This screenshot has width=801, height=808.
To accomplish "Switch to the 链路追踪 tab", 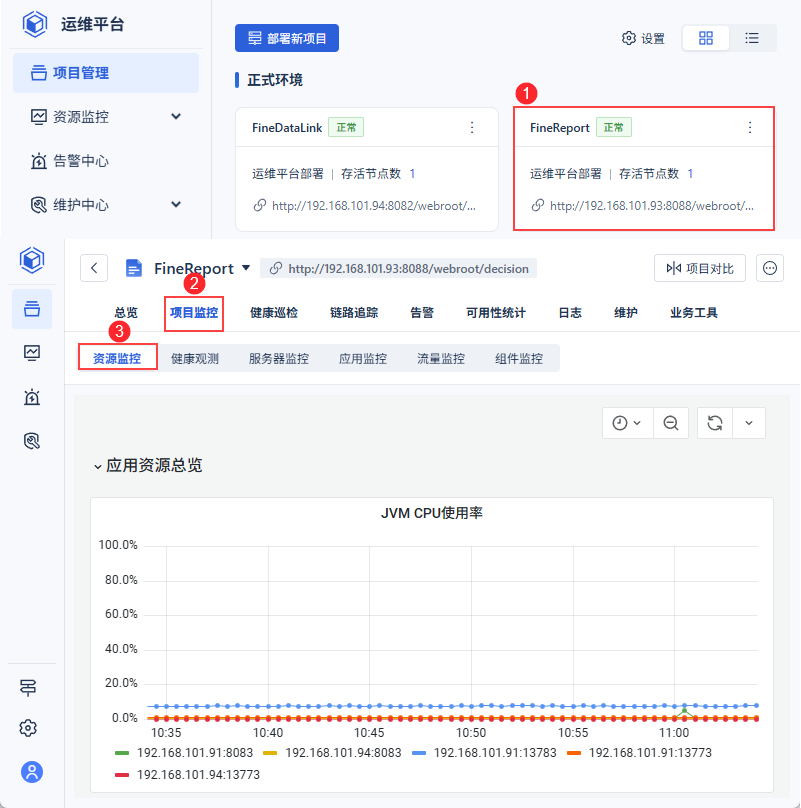I will [354, 313].
